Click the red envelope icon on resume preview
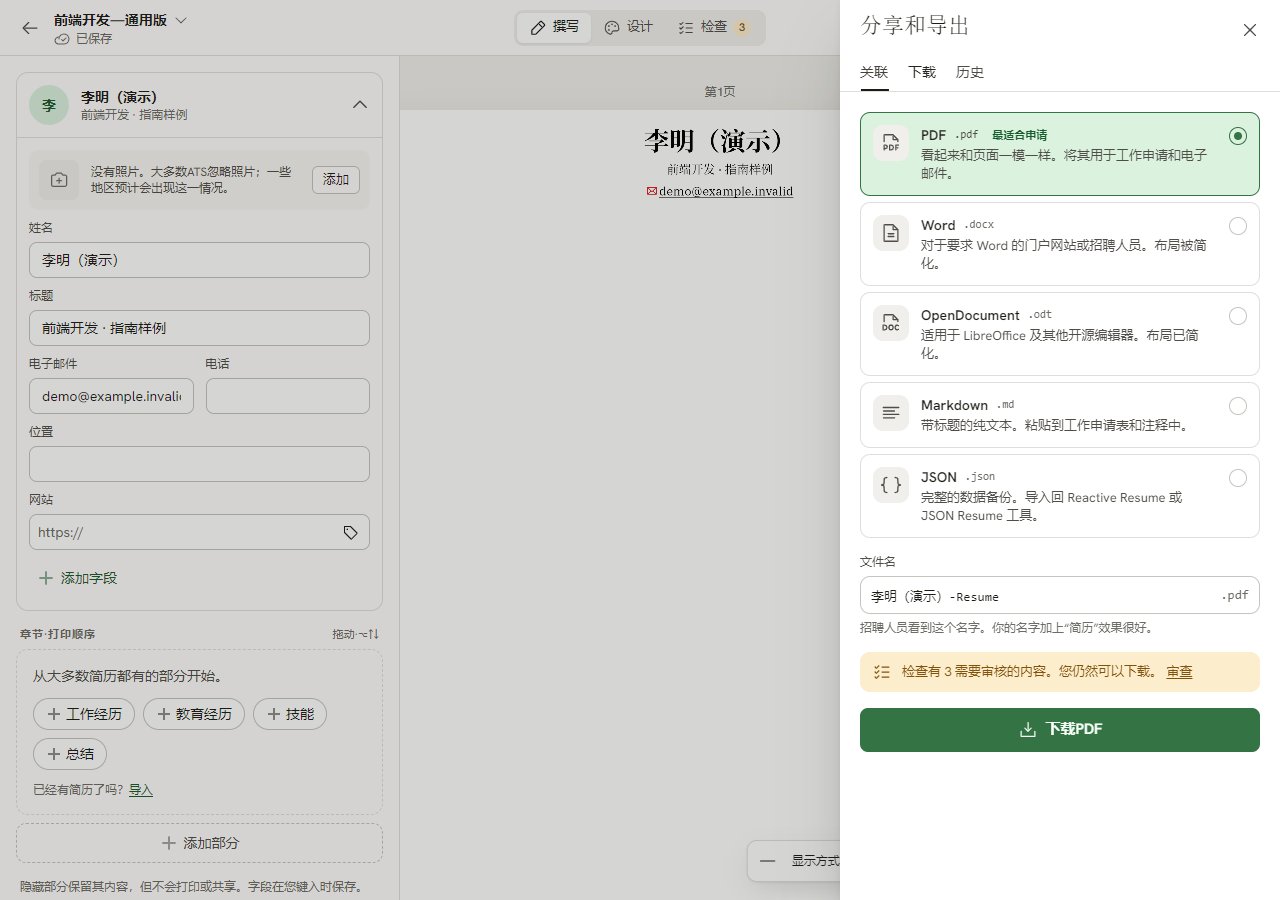 (x=652, y=191)
